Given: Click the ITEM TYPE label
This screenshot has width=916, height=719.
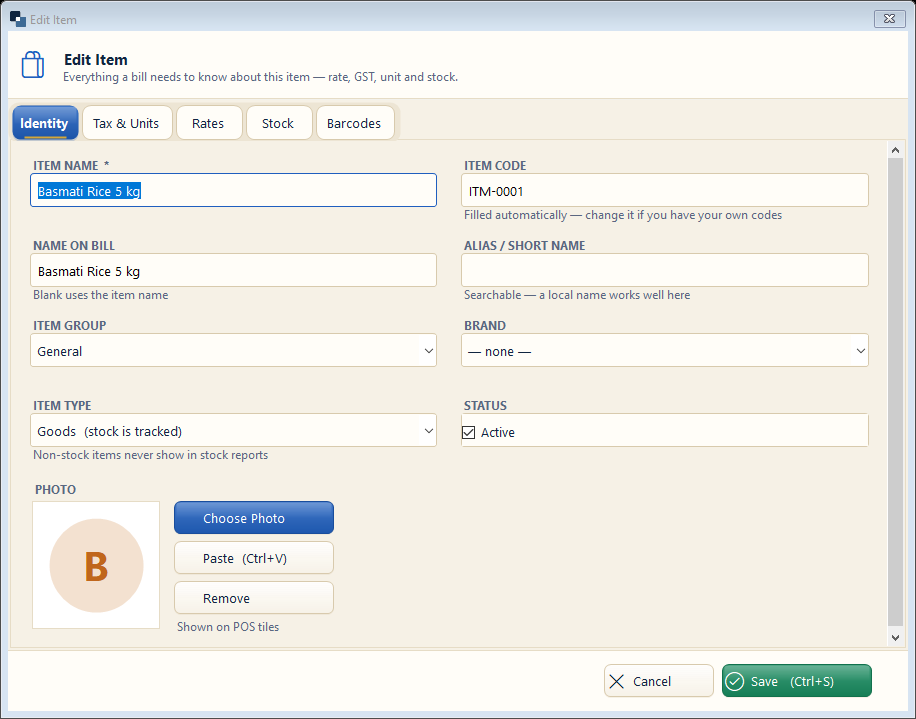Looking at the screenshot, I should coord(63,405).
